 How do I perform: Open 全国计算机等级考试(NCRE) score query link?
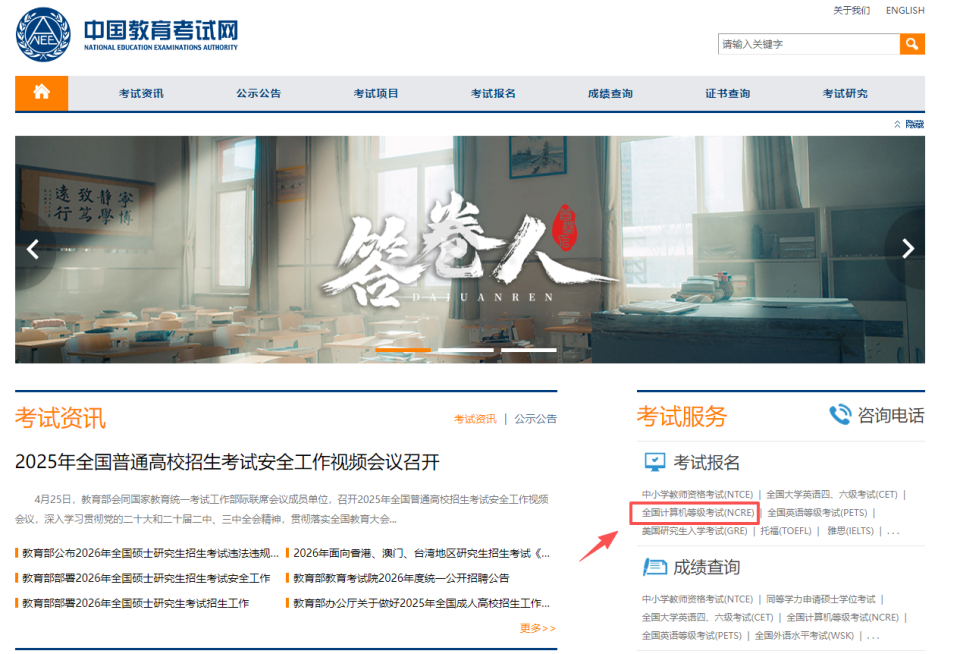[843, 617]
